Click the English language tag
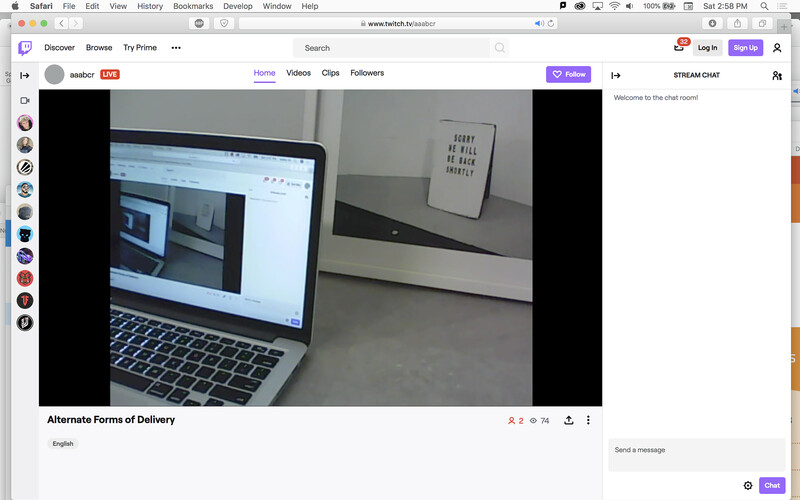 [63, 444]
